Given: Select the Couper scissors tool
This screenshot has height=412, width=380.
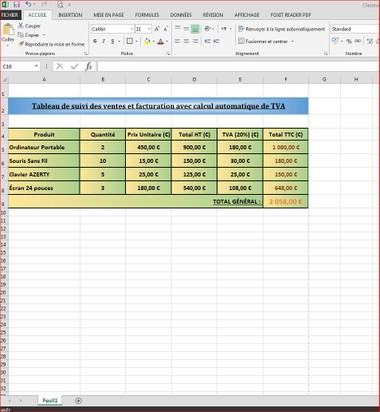Looking at the screenshot, I should coord(29,26).
